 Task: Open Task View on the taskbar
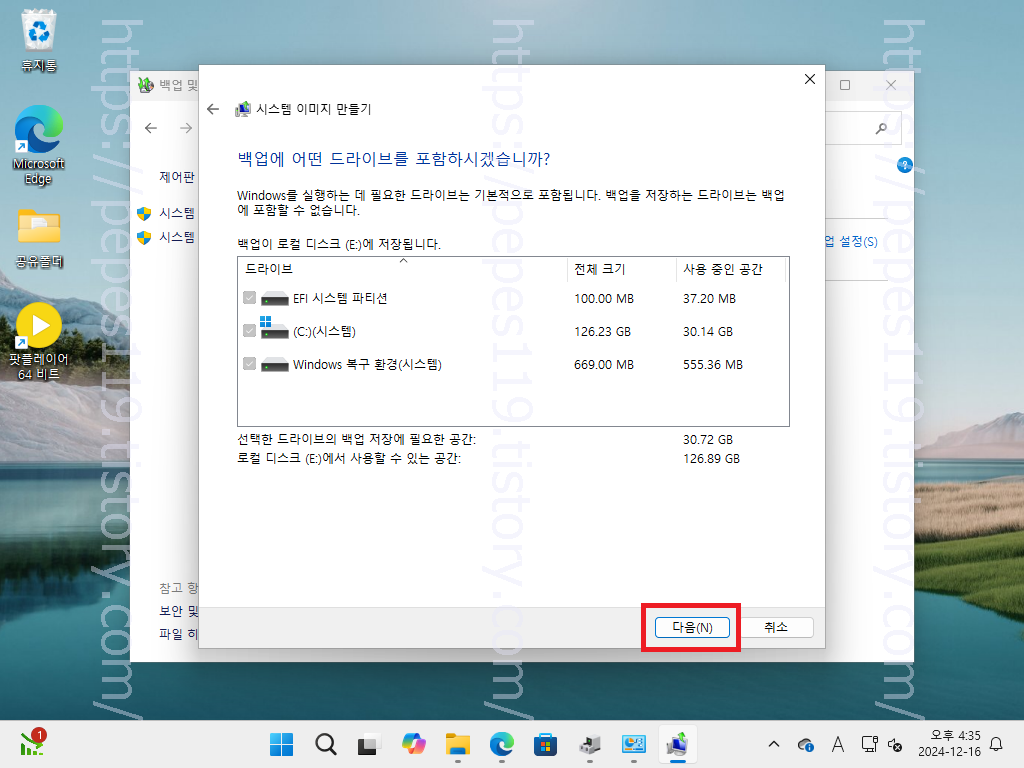tap(369, 744)
